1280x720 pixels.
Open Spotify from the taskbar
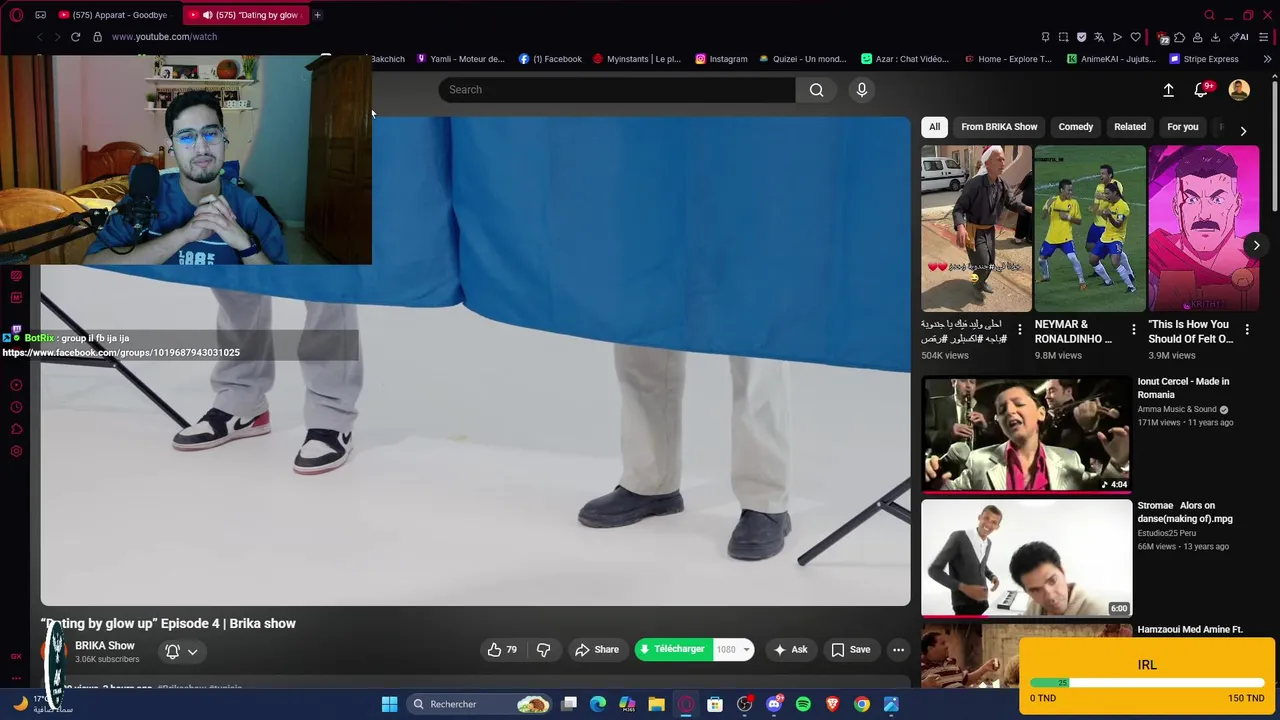[803, 704]
